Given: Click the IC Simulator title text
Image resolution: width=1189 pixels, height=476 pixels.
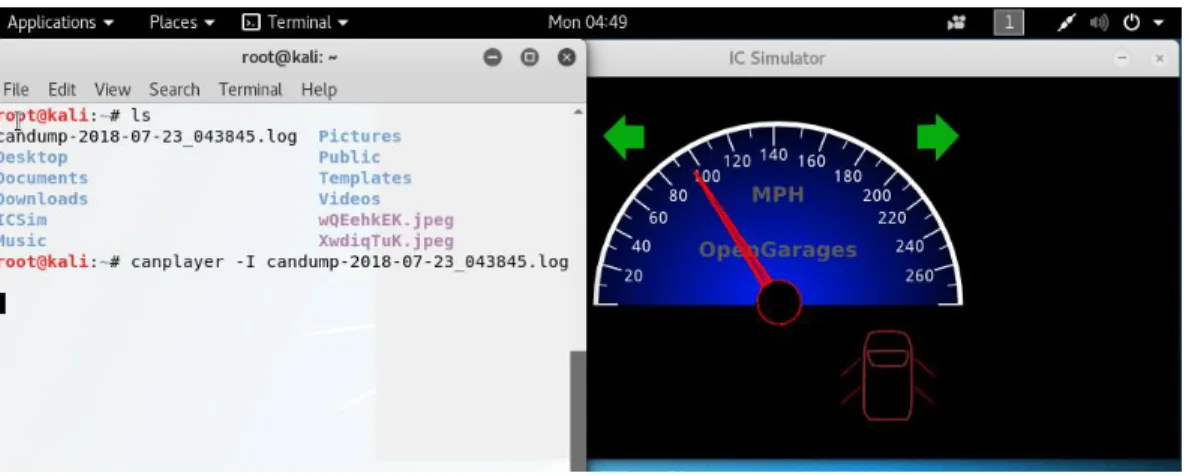Looking at the screenshot, I should pos(776,58).
